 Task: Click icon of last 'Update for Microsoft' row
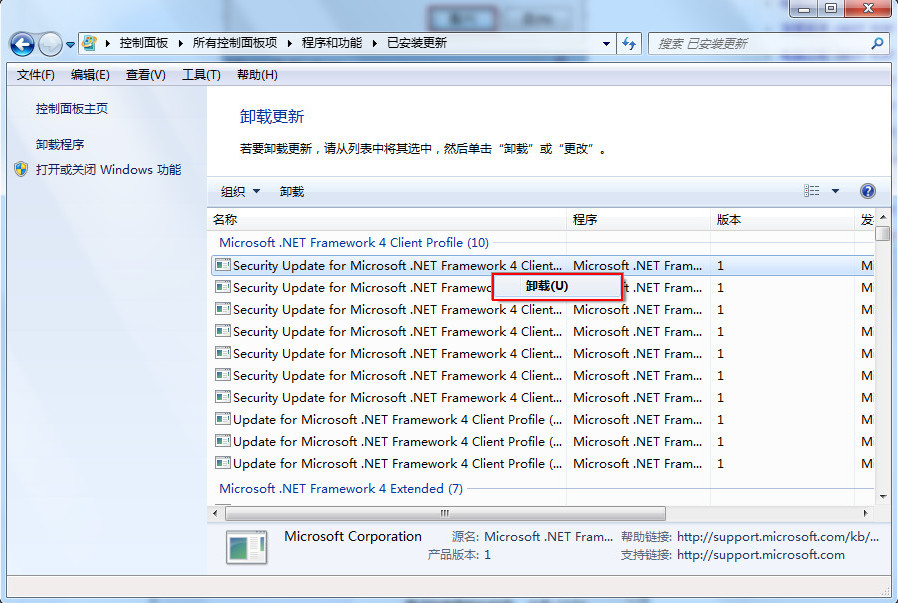pyautogui.click(x=223, y=463)
